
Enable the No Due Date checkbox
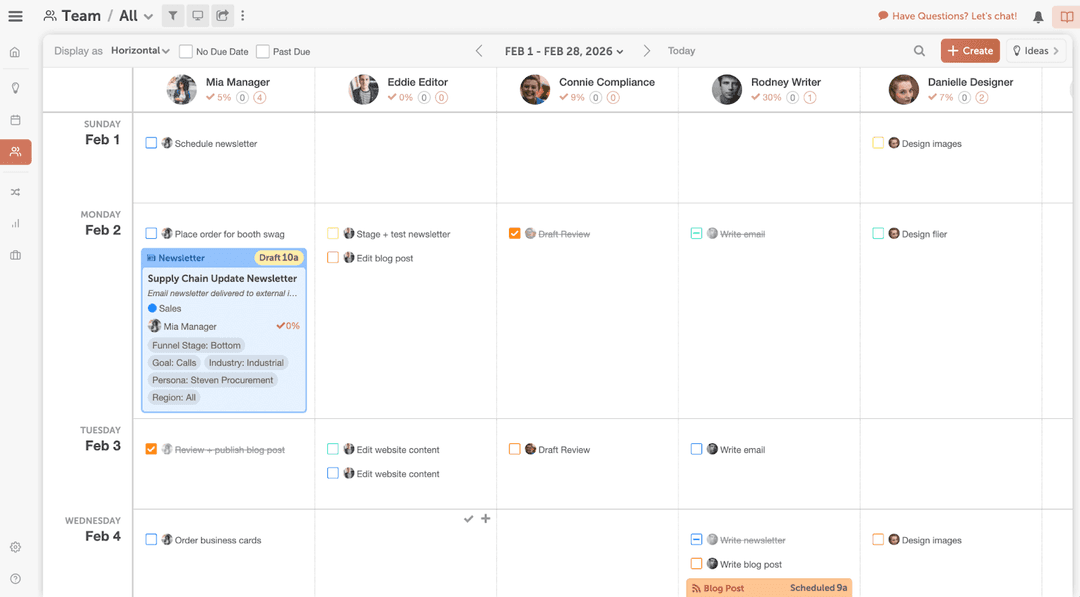pos(185,51)
